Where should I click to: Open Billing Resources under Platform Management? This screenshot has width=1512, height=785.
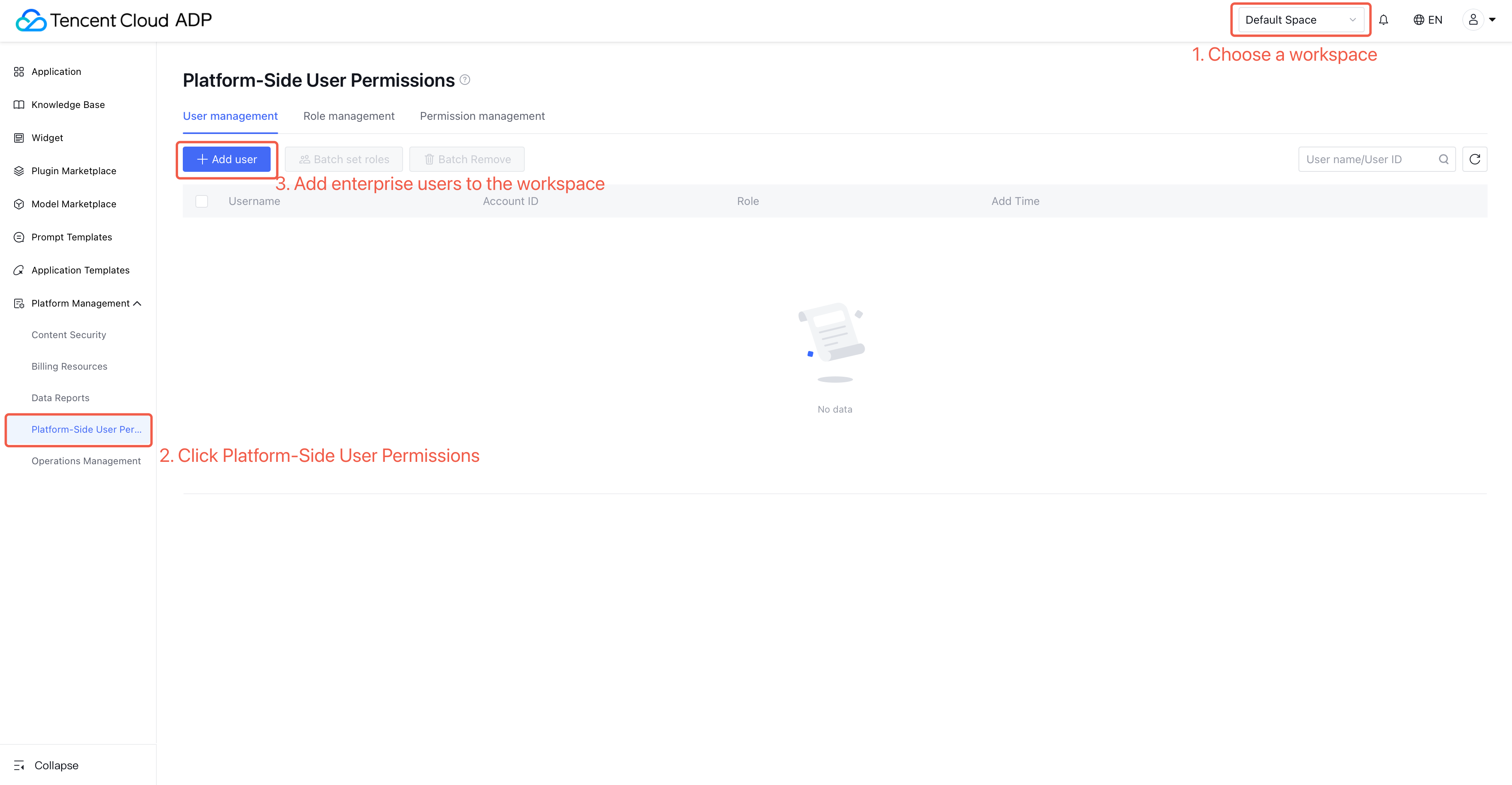(x=69, y=366)
